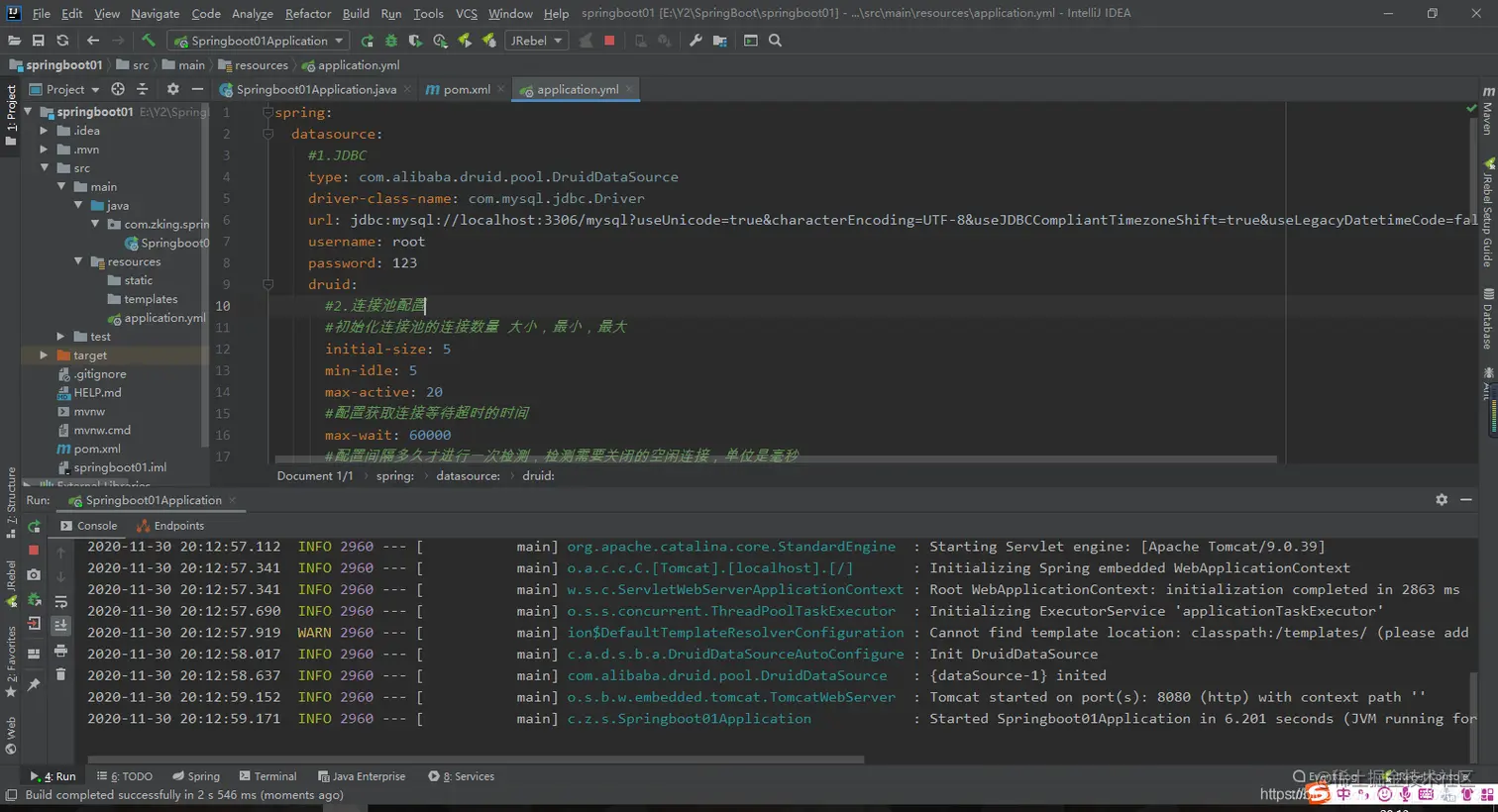Viewport: 1498px width, 812px height.
Task: Toggle scroll to end in console
Action: (x=60, y=625)
